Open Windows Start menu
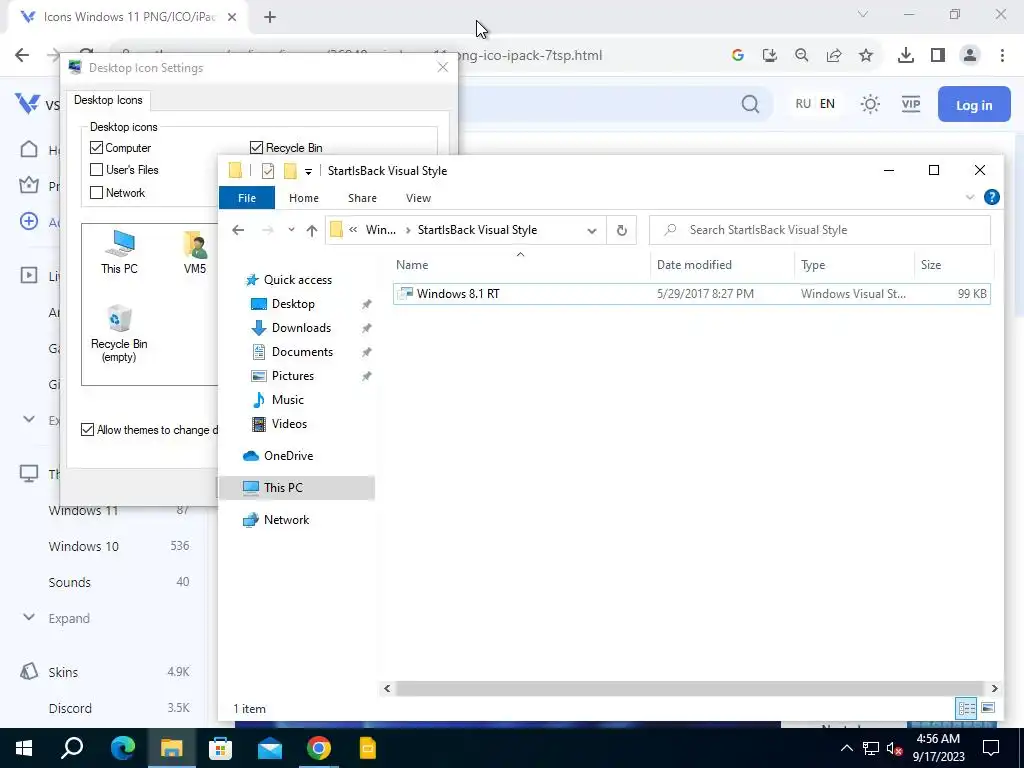The image size is (1024, 768). tap(24, 748)
